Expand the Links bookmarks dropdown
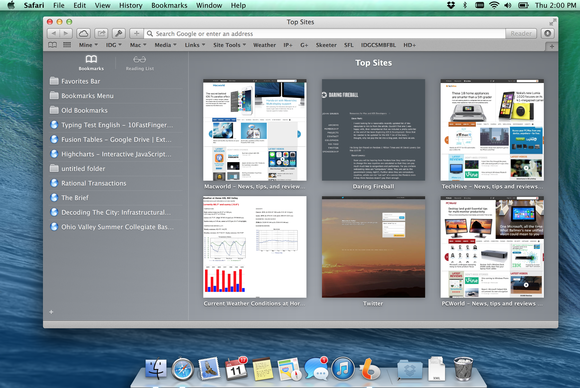Viewport: 580px width, 388px height. [195, 45]
